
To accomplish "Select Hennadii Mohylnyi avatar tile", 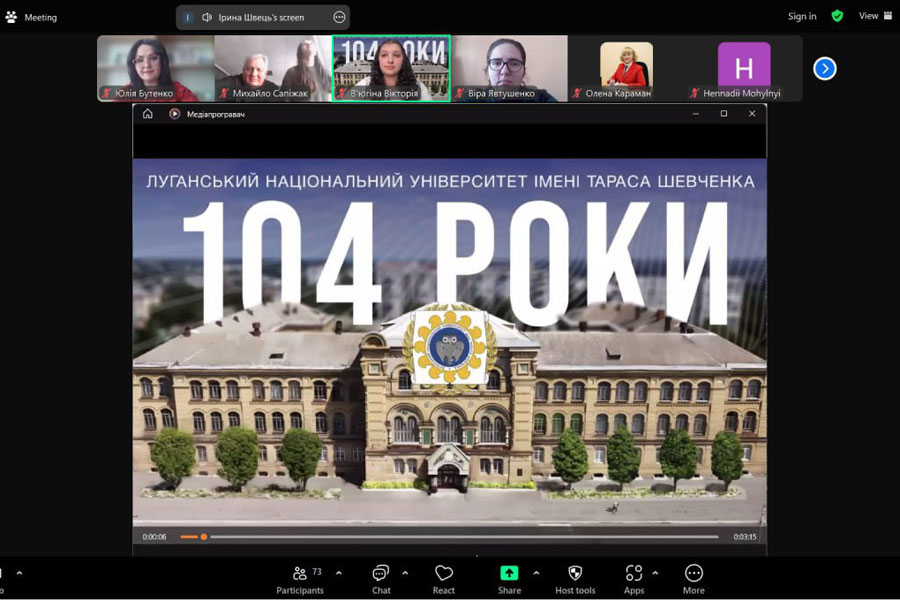I will pyautogui.click(x=744, y=68).
